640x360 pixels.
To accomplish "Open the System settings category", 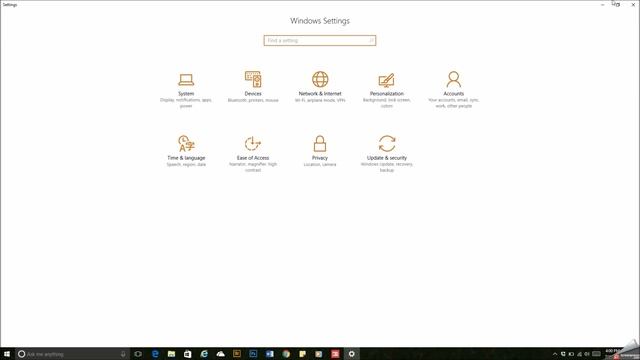I will pos(186,90).
